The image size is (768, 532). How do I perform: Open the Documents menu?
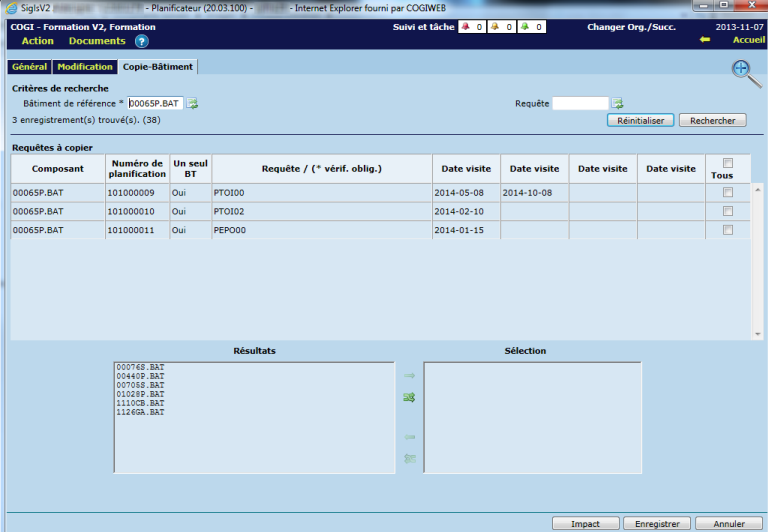pos(97,41)
